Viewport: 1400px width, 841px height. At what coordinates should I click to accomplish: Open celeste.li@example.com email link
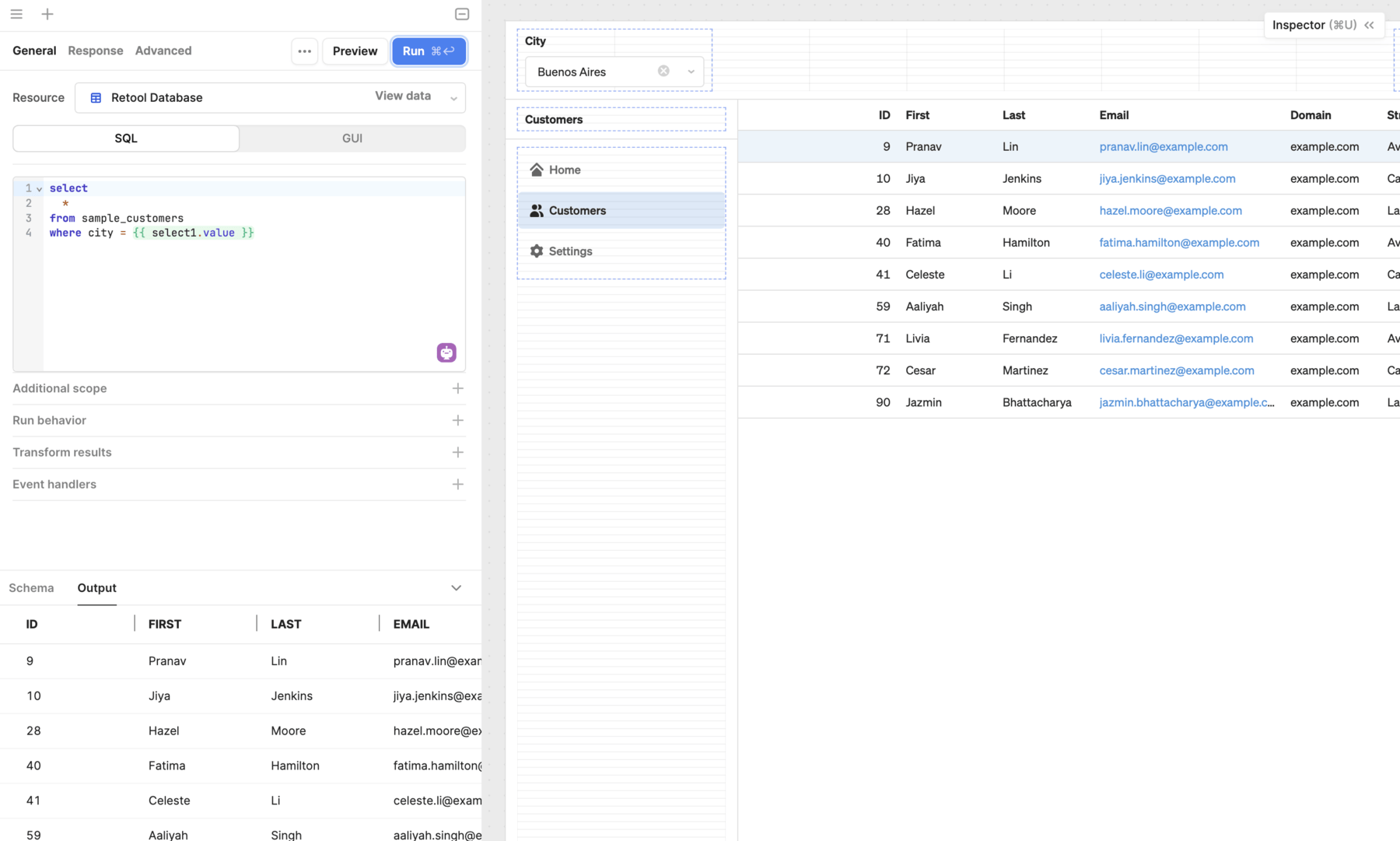coord(1161,275)
